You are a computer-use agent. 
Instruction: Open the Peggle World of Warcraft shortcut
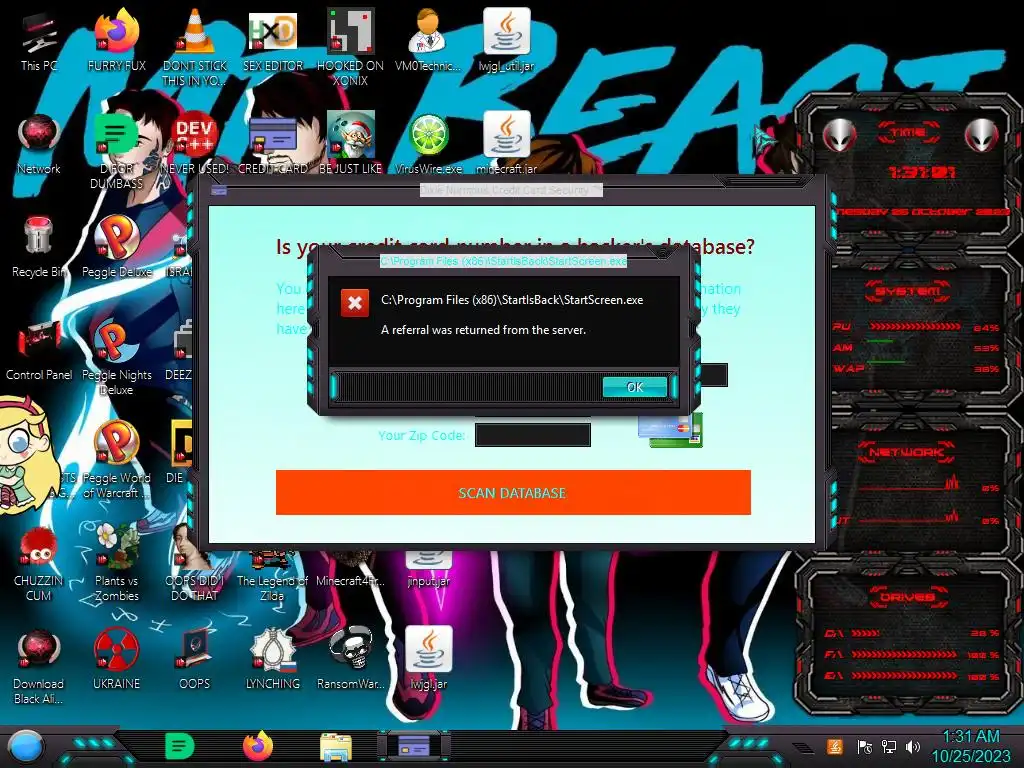pos(116,460)
